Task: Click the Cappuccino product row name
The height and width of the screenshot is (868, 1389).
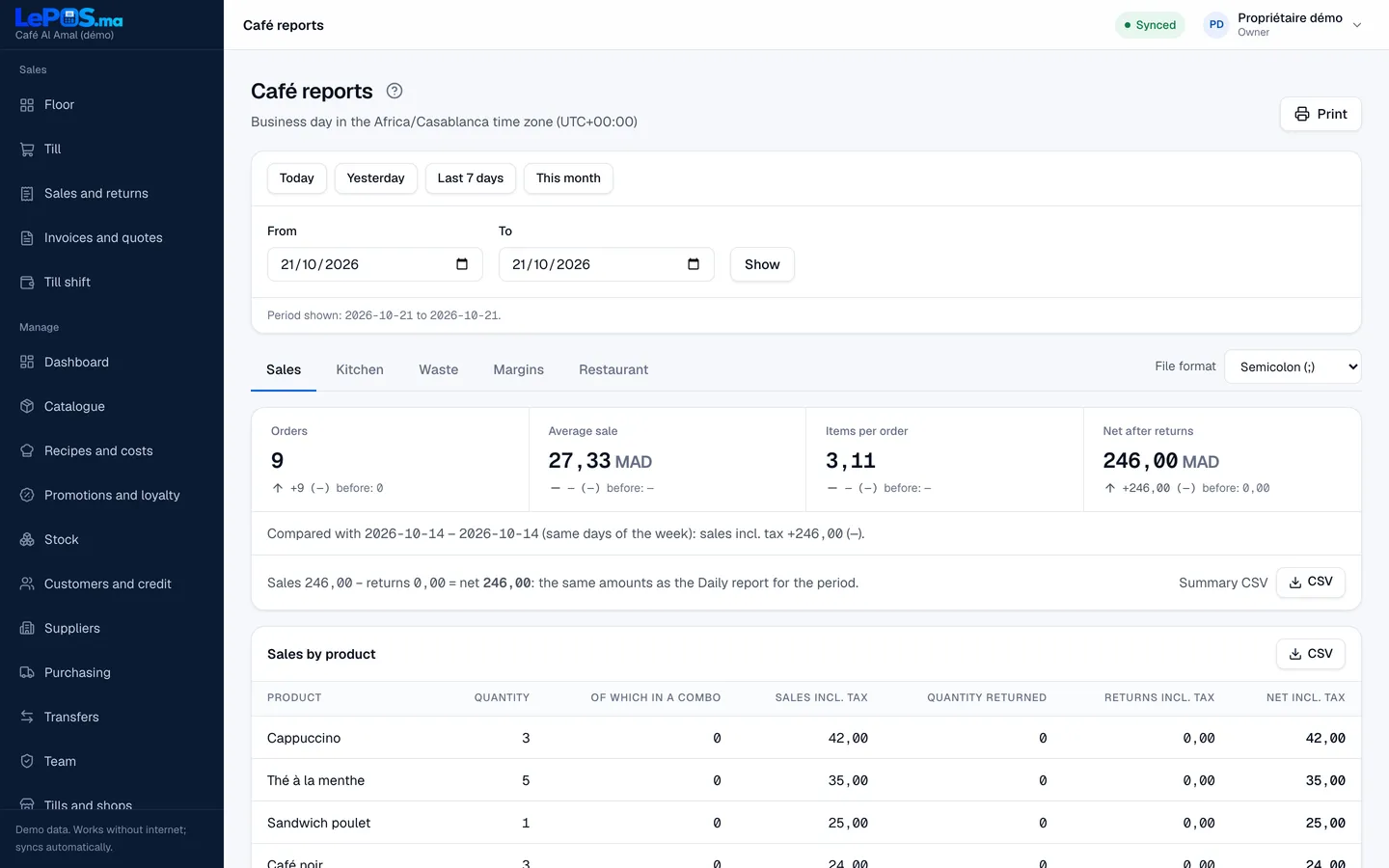Action: [304, 739]
